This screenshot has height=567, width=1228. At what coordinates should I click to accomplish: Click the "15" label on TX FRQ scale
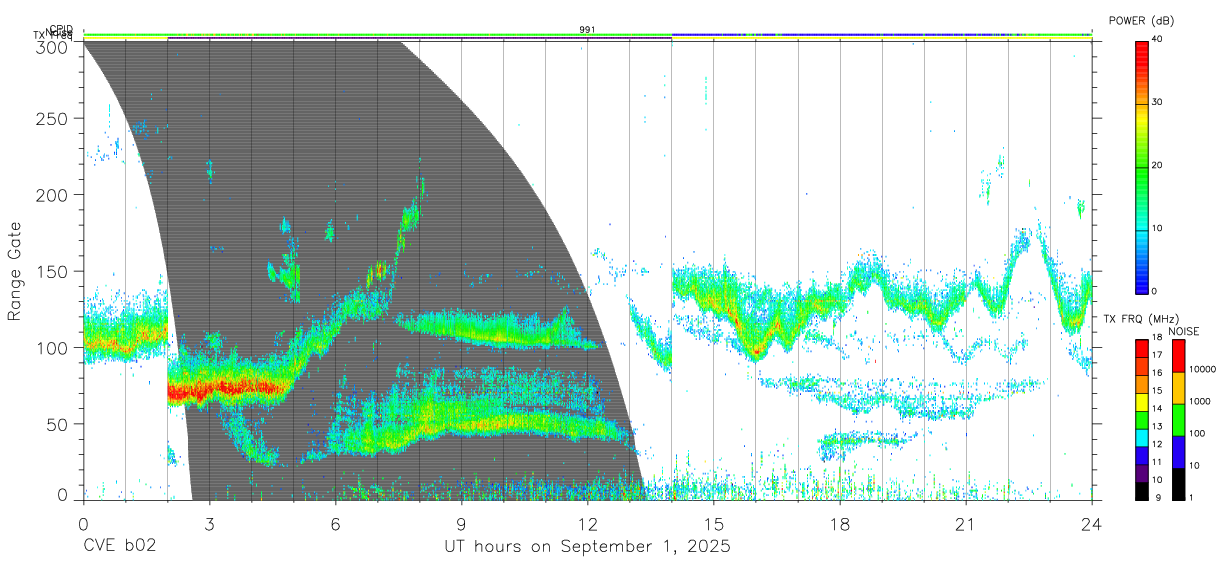1156,390
